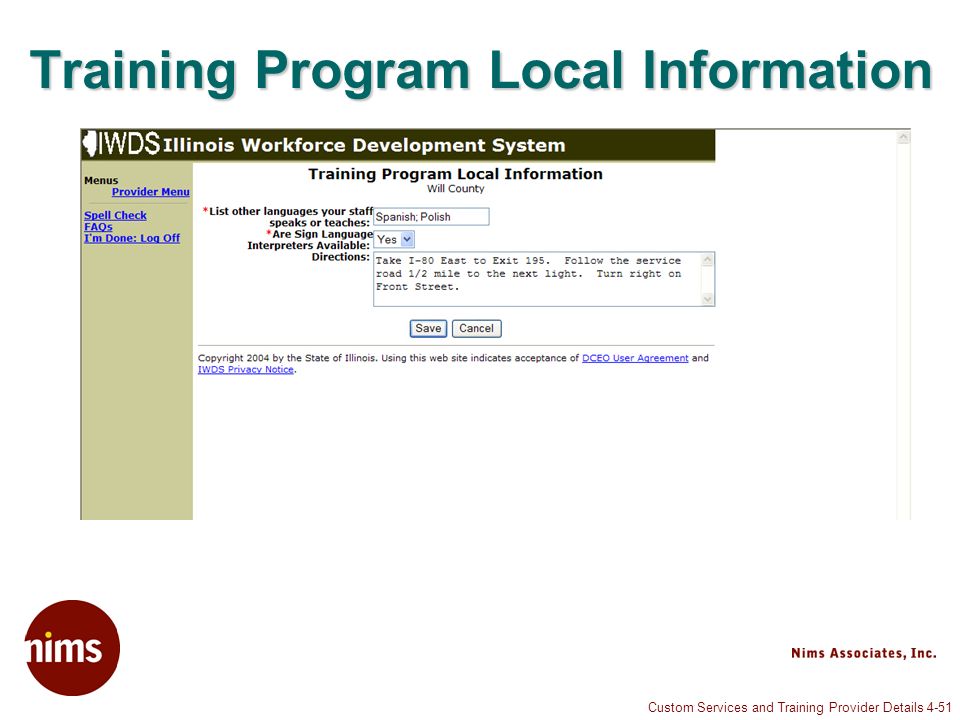Click the Menus heading in sidebar

101,181
